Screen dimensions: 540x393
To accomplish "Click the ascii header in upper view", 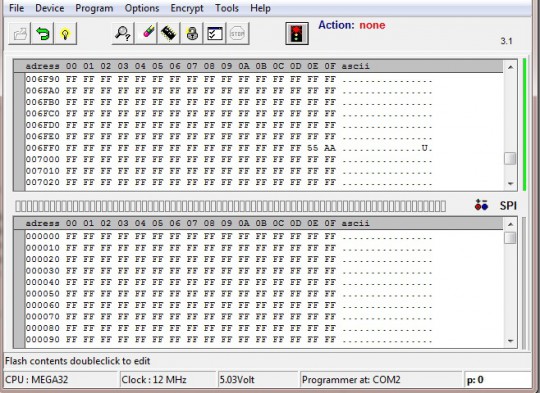I will pyautogui.click(x=355, y=66).
